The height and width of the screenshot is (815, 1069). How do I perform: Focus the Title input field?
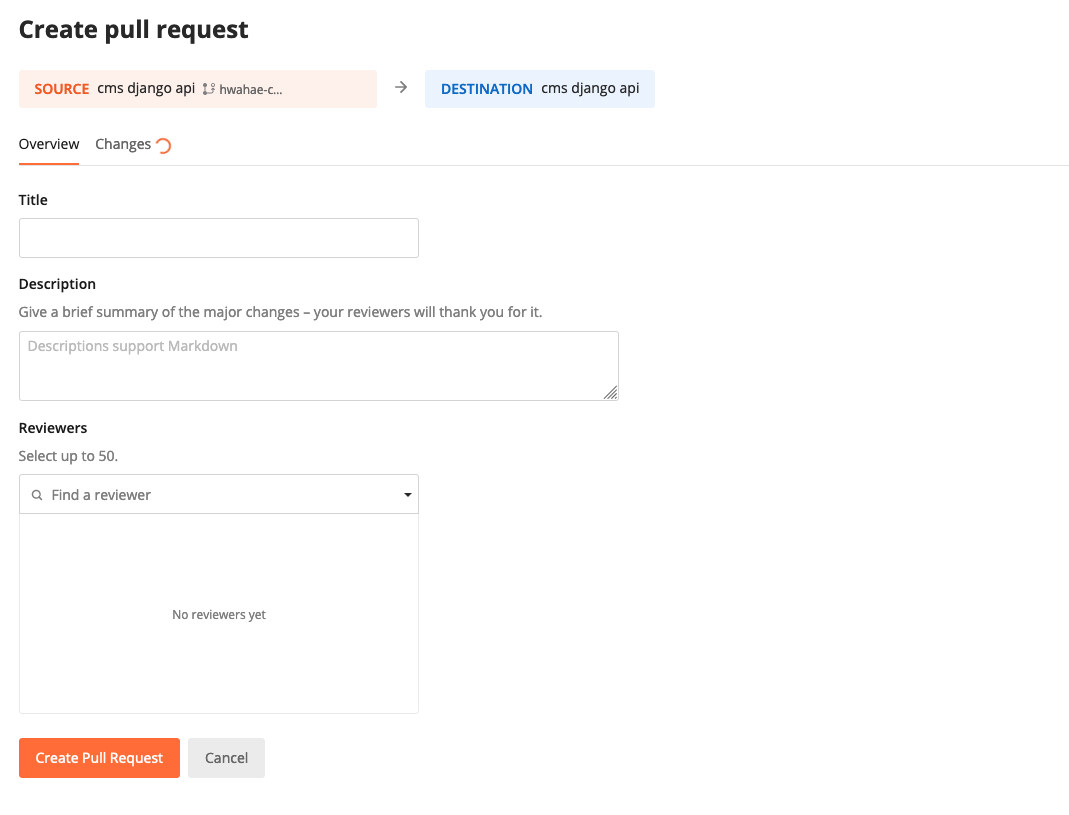click(x=218, y=237)
